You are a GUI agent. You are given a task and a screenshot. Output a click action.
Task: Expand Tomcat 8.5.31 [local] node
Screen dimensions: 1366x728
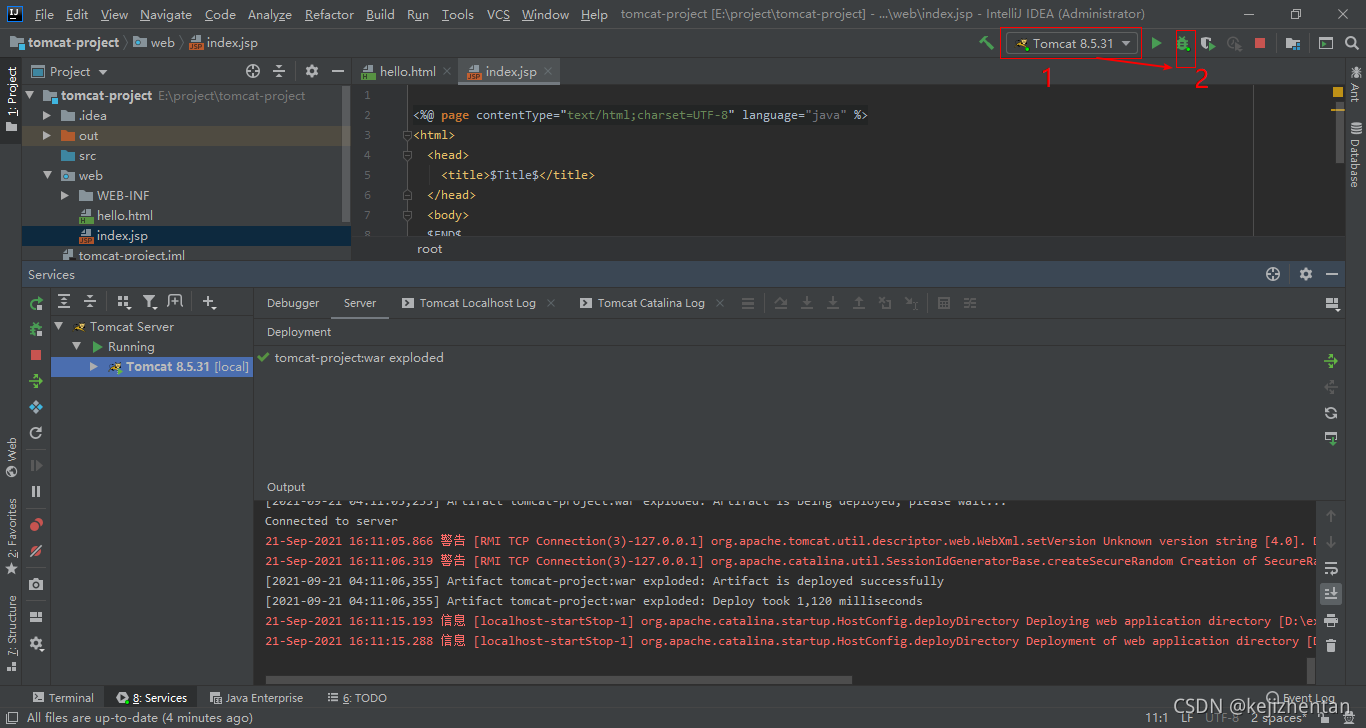(x=94, y=366)
